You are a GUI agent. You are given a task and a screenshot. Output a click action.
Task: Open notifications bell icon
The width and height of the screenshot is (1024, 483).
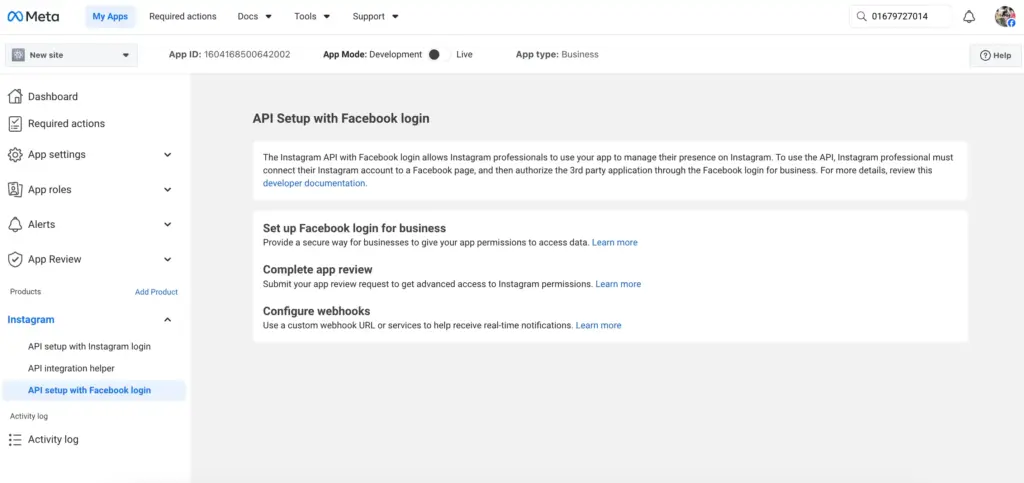point(969,17)
